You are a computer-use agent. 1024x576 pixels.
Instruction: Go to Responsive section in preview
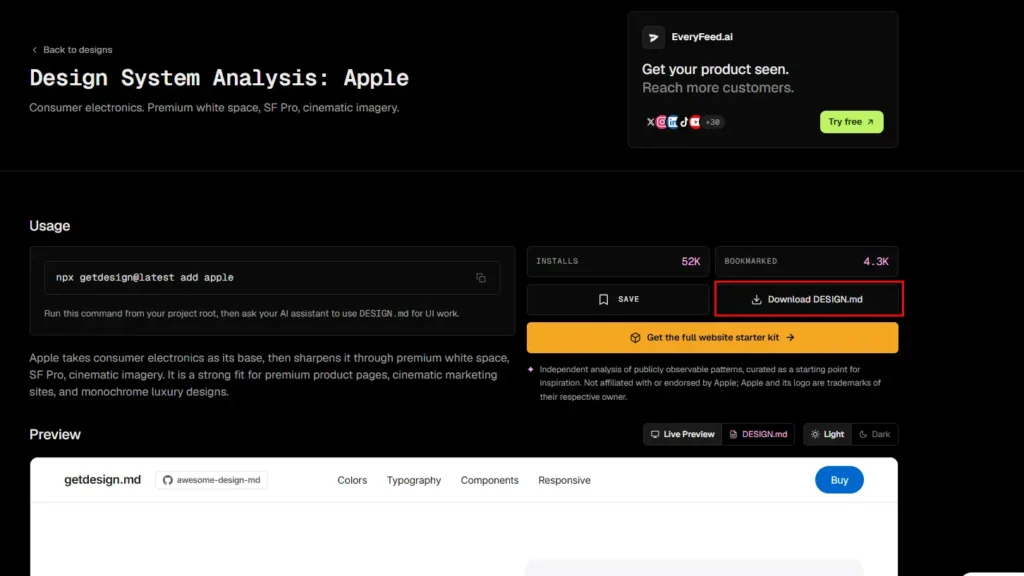pos(564,480)
